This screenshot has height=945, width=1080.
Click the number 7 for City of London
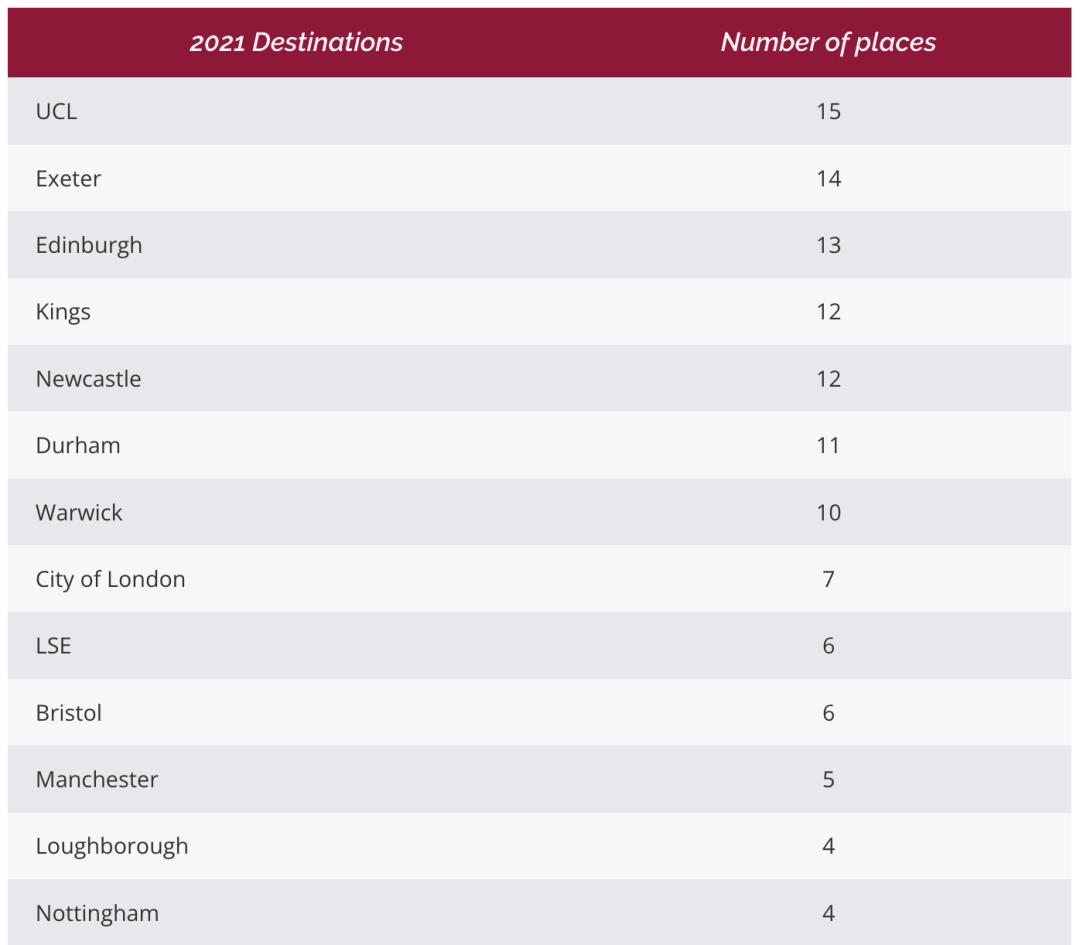828,579
